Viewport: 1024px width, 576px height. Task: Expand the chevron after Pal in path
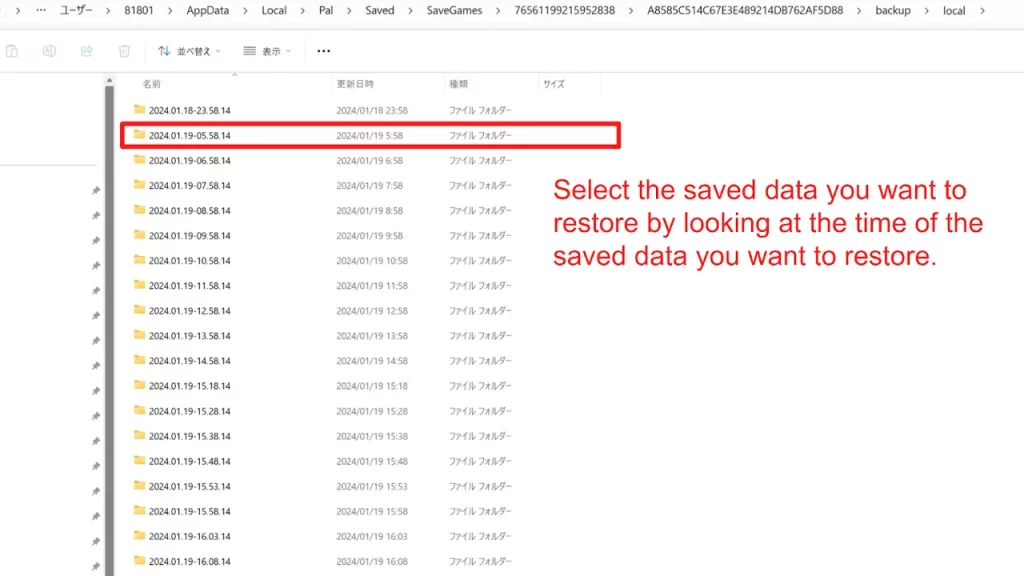(349, 10)
